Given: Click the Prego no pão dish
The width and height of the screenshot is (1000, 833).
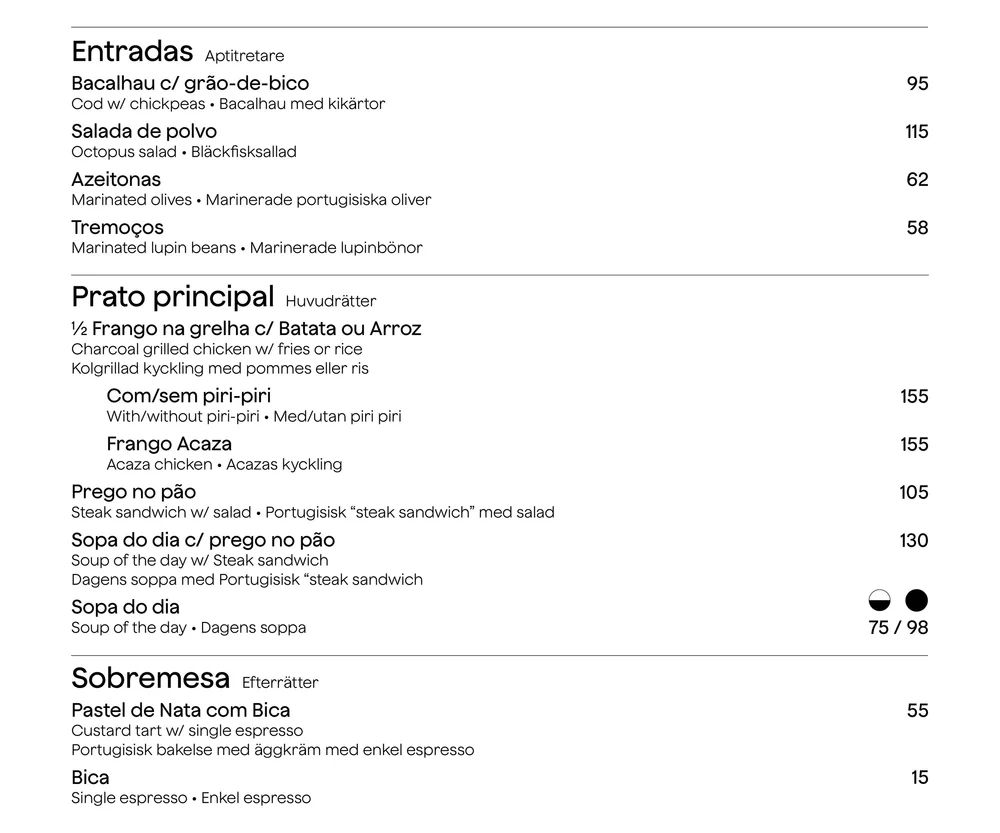Looking at the screenshot, I should coord(134,492).
